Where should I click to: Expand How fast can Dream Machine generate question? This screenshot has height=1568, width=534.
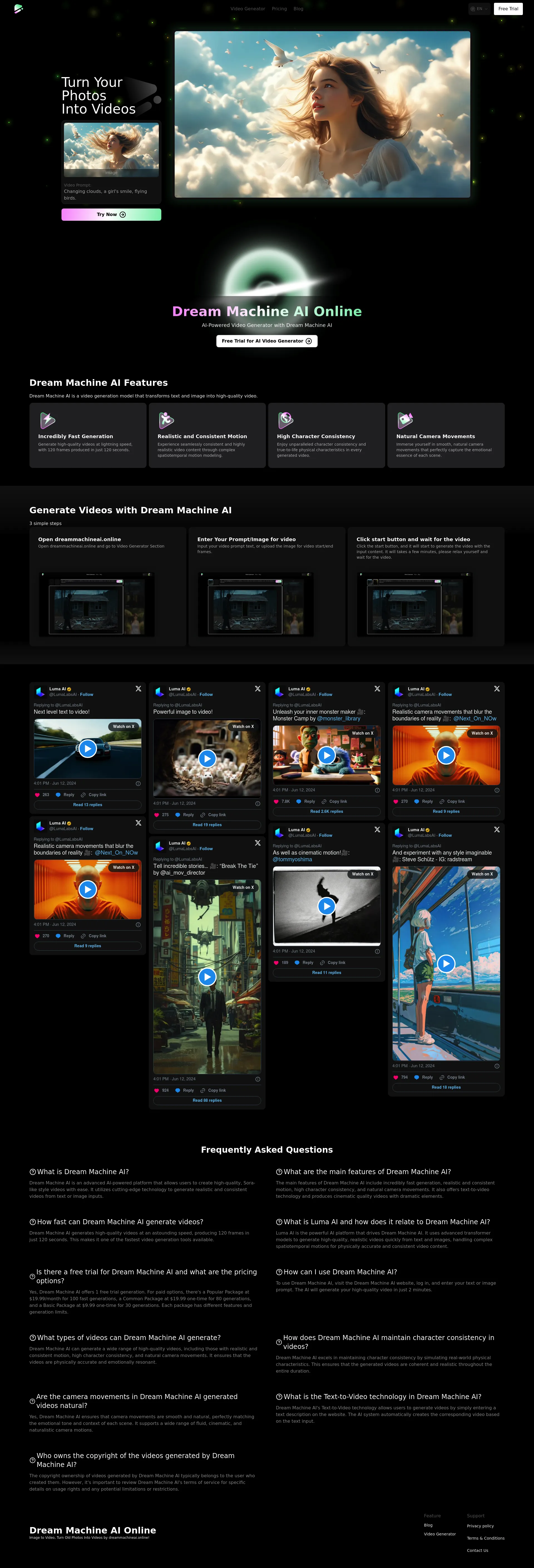[116, 1222]
